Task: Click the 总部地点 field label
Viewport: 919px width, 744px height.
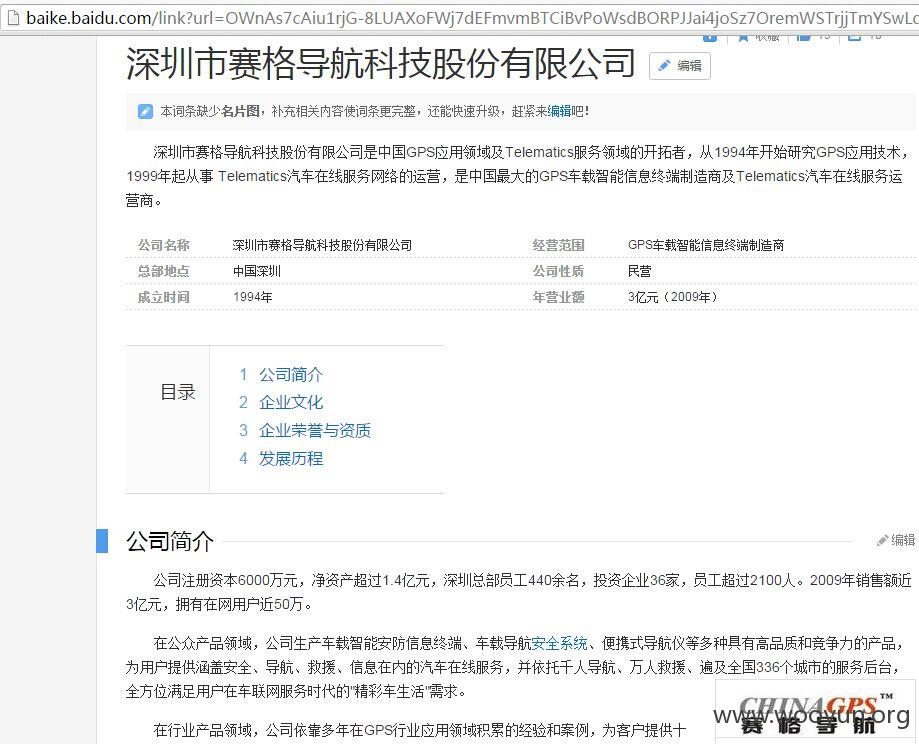Action: tap(164, 271)
